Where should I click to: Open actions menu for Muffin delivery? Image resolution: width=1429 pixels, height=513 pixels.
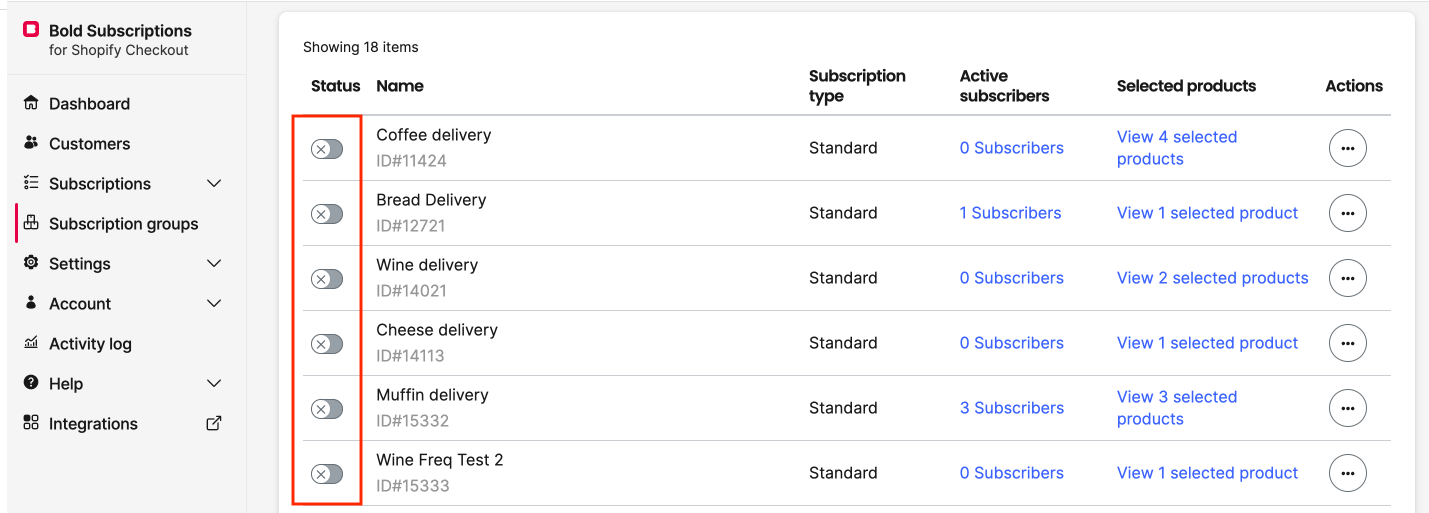tap(1347, 408)
